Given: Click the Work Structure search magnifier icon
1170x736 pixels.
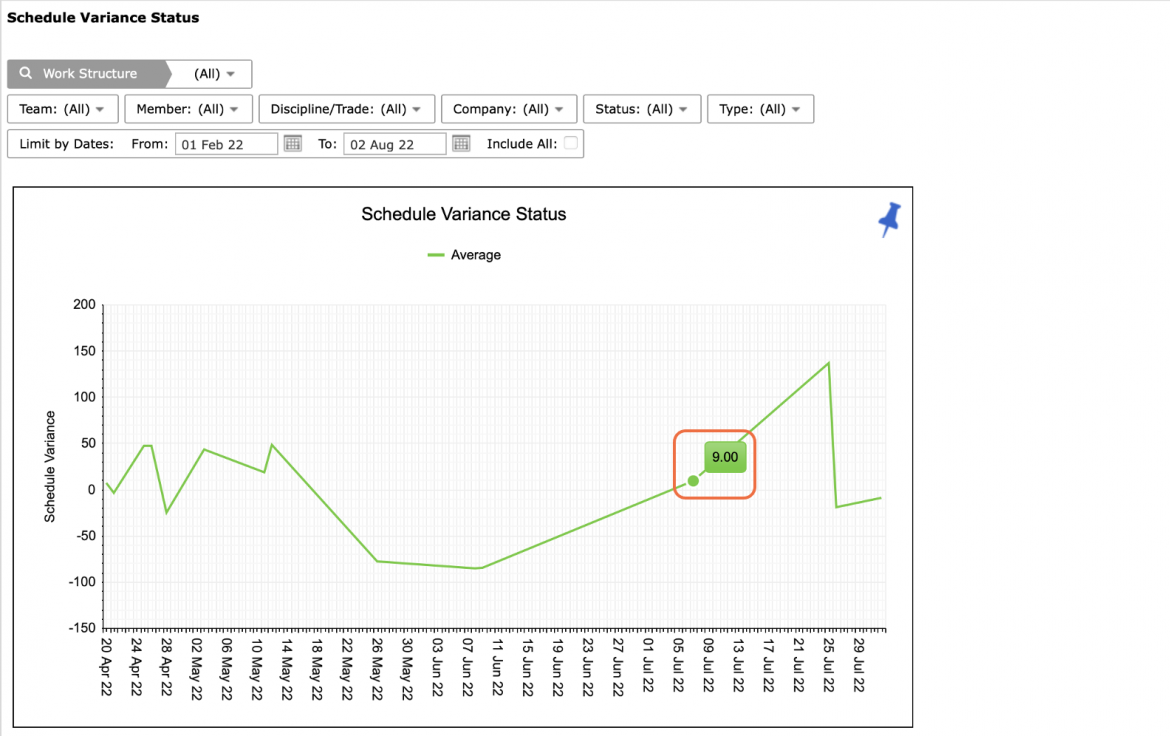Looking at the screenshot, I should pos(26,73).
